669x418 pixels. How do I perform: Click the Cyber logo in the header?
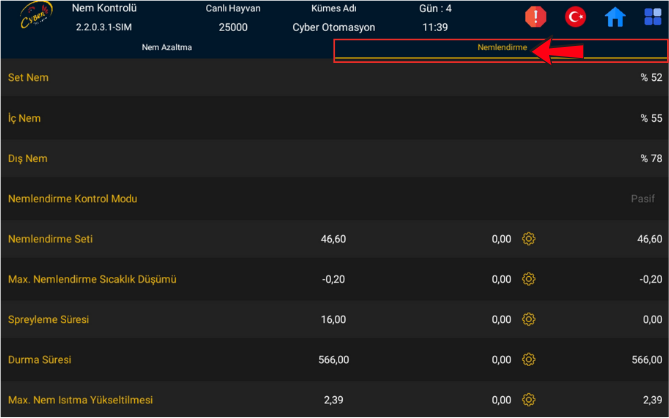(36, 19)
